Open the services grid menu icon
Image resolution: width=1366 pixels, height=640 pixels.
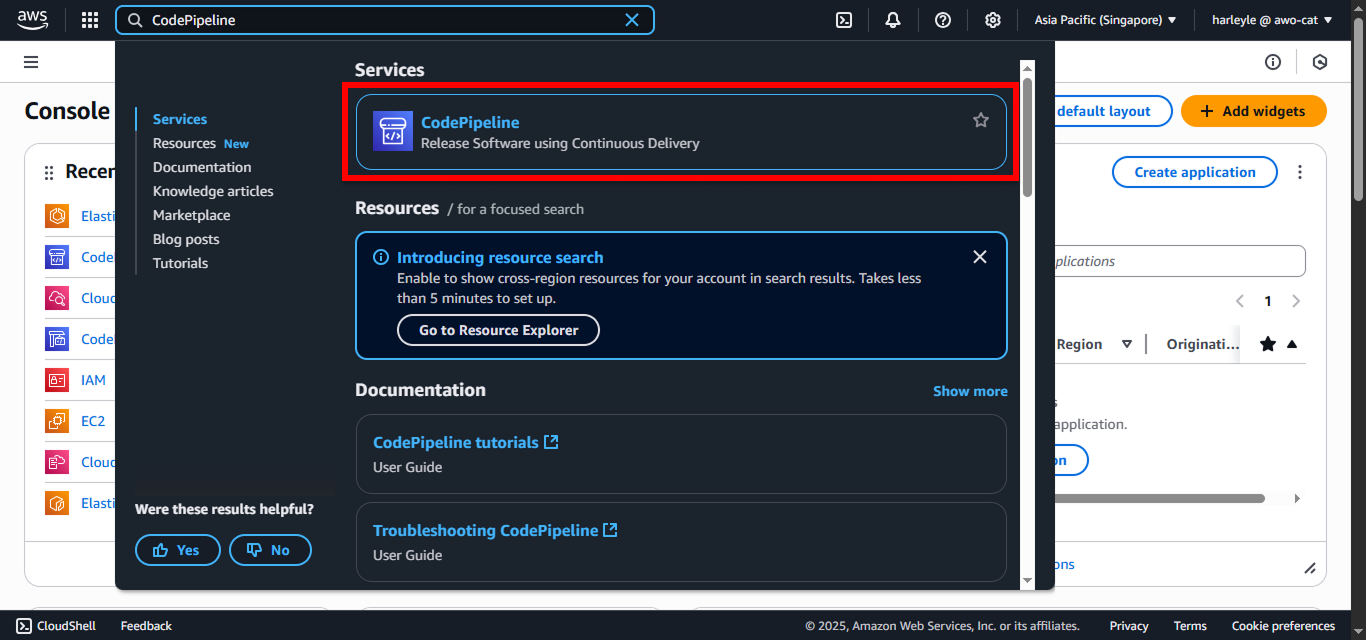(90, 20)
